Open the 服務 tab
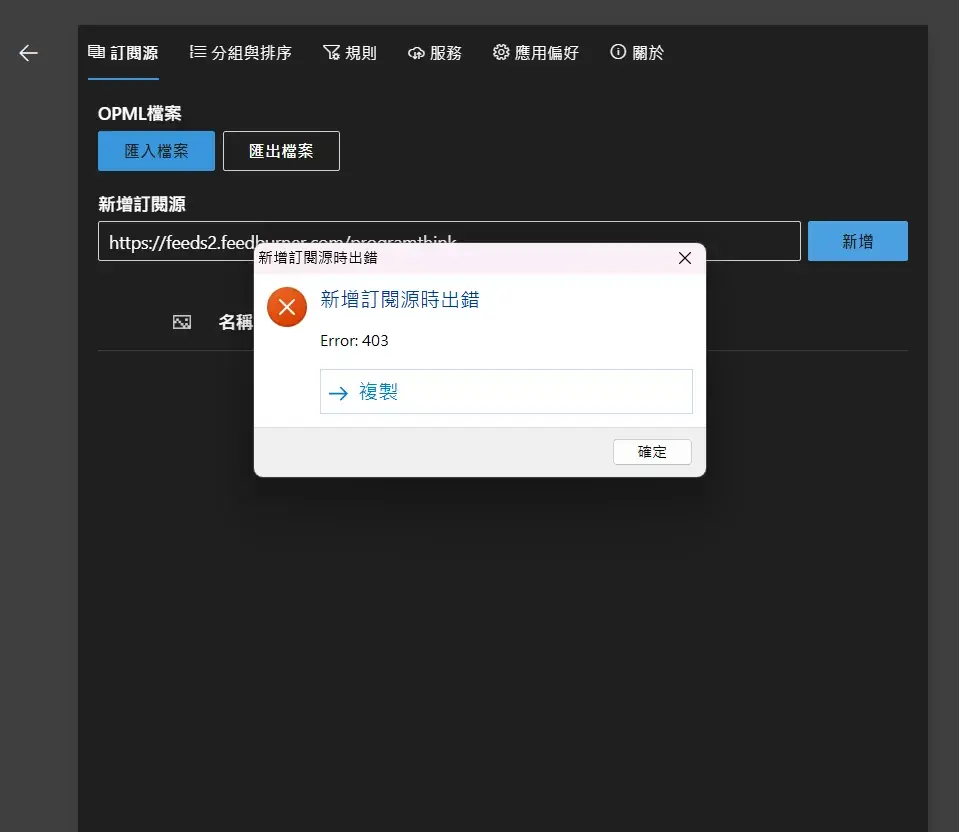The height and width of the screenshot is (832, 959). point(435,53)
